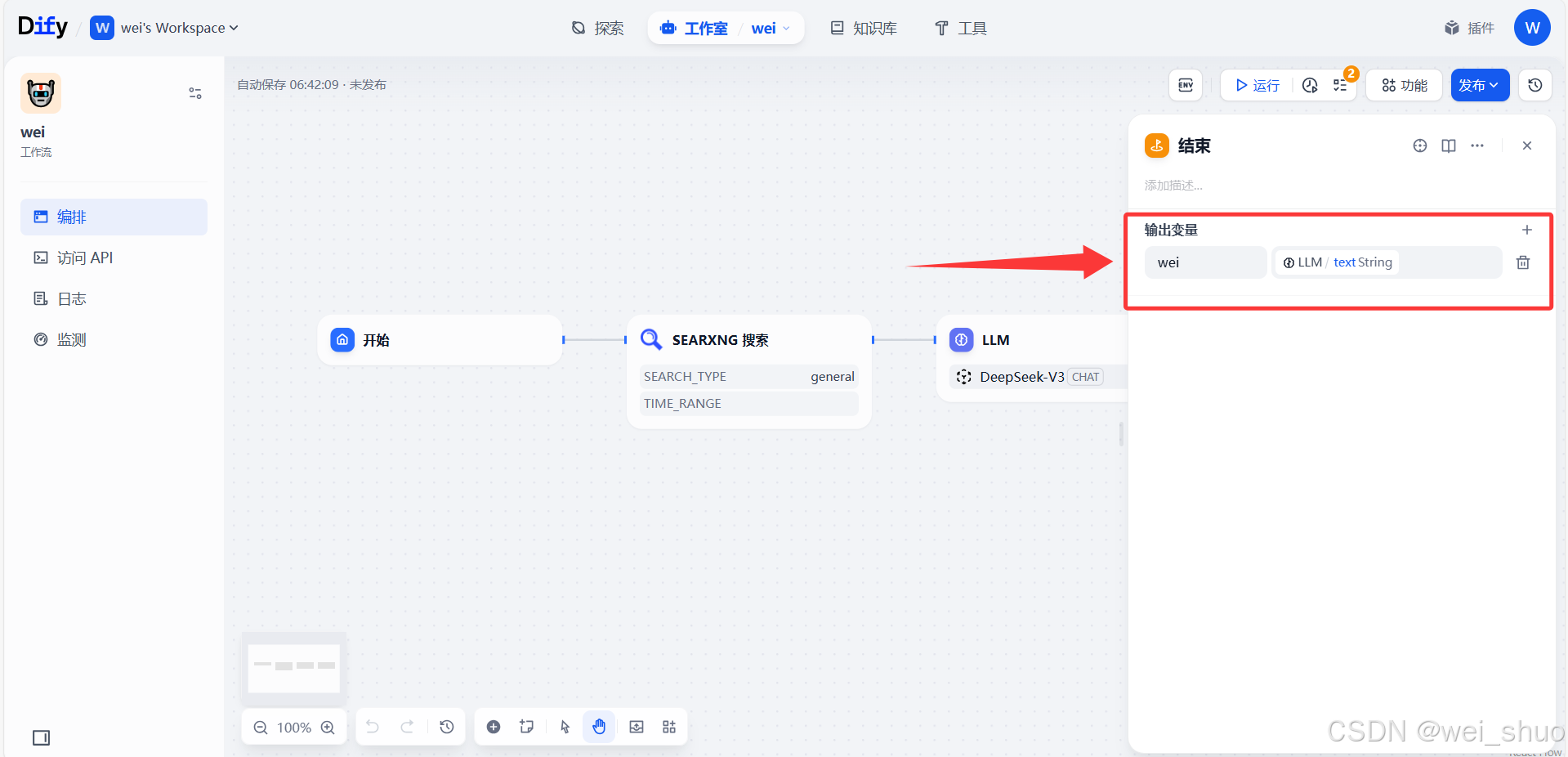
Task: Click the workflow minimap thumbnail
Action: pos(293,668)
